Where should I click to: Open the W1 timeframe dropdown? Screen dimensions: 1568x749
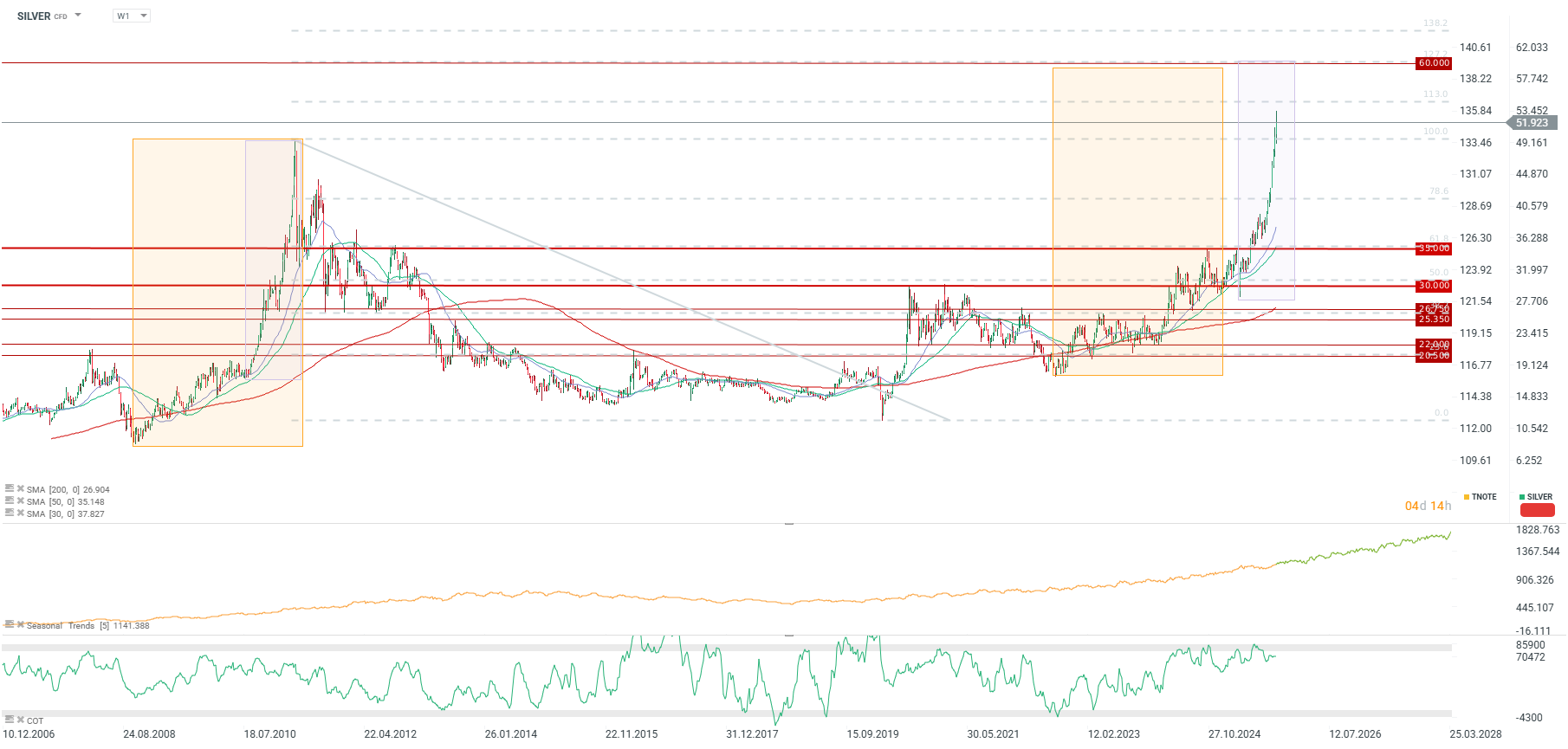[133, 16]
